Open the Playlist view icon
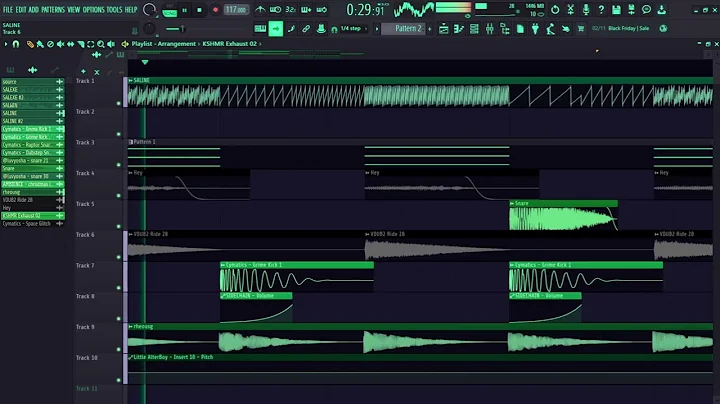The image size is (720, 404). (x=444, y=29)
